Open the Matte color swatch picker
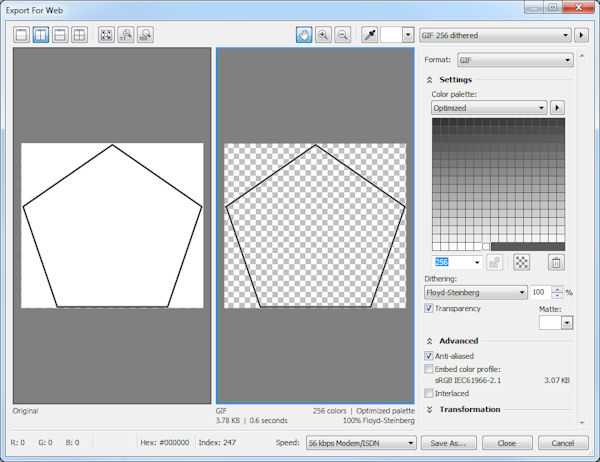 pyautogui.click(x=556, y=323)
